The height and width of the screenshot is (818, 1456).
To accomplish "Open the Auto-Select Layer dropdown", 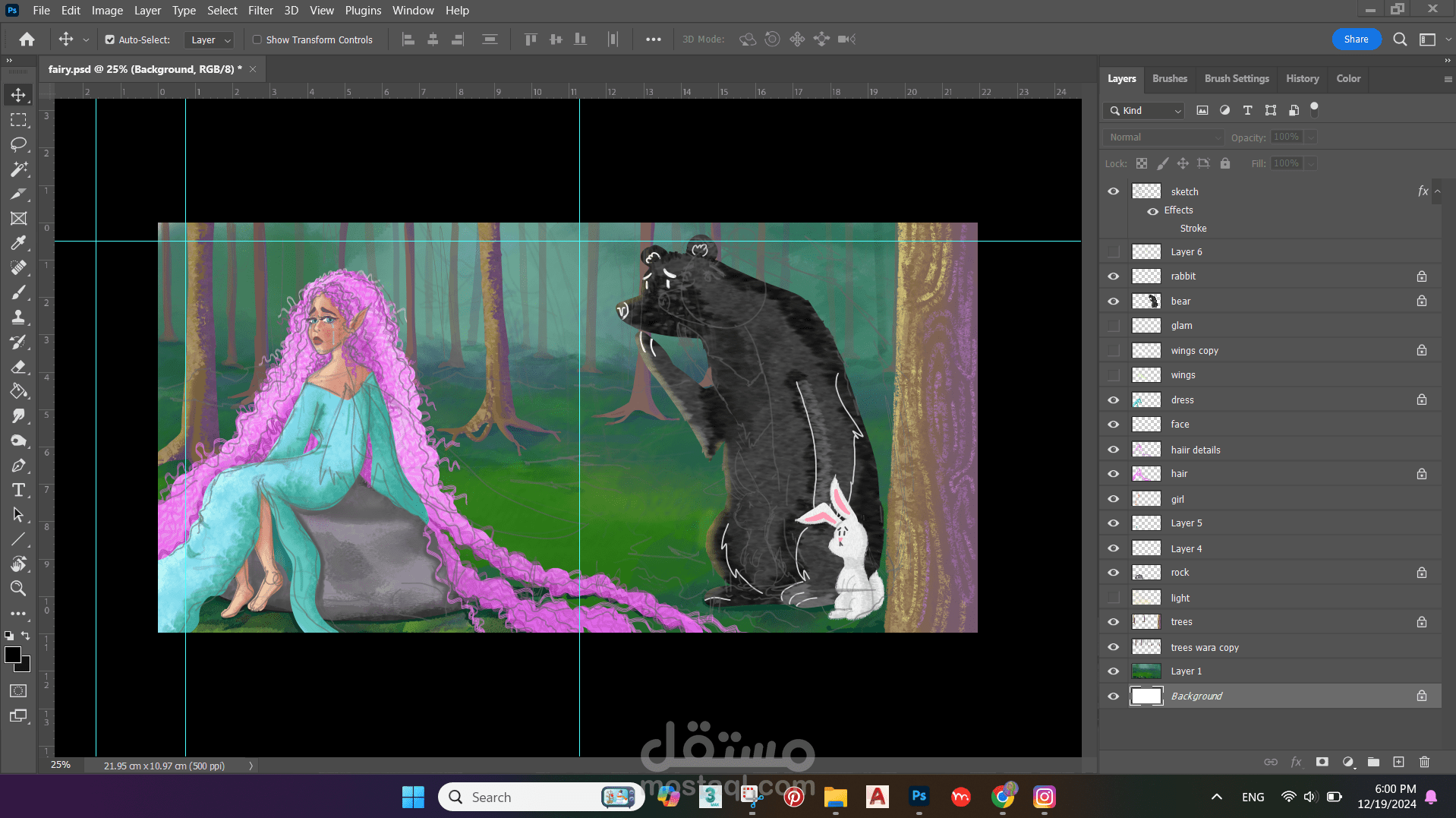I will coord(210,39).
